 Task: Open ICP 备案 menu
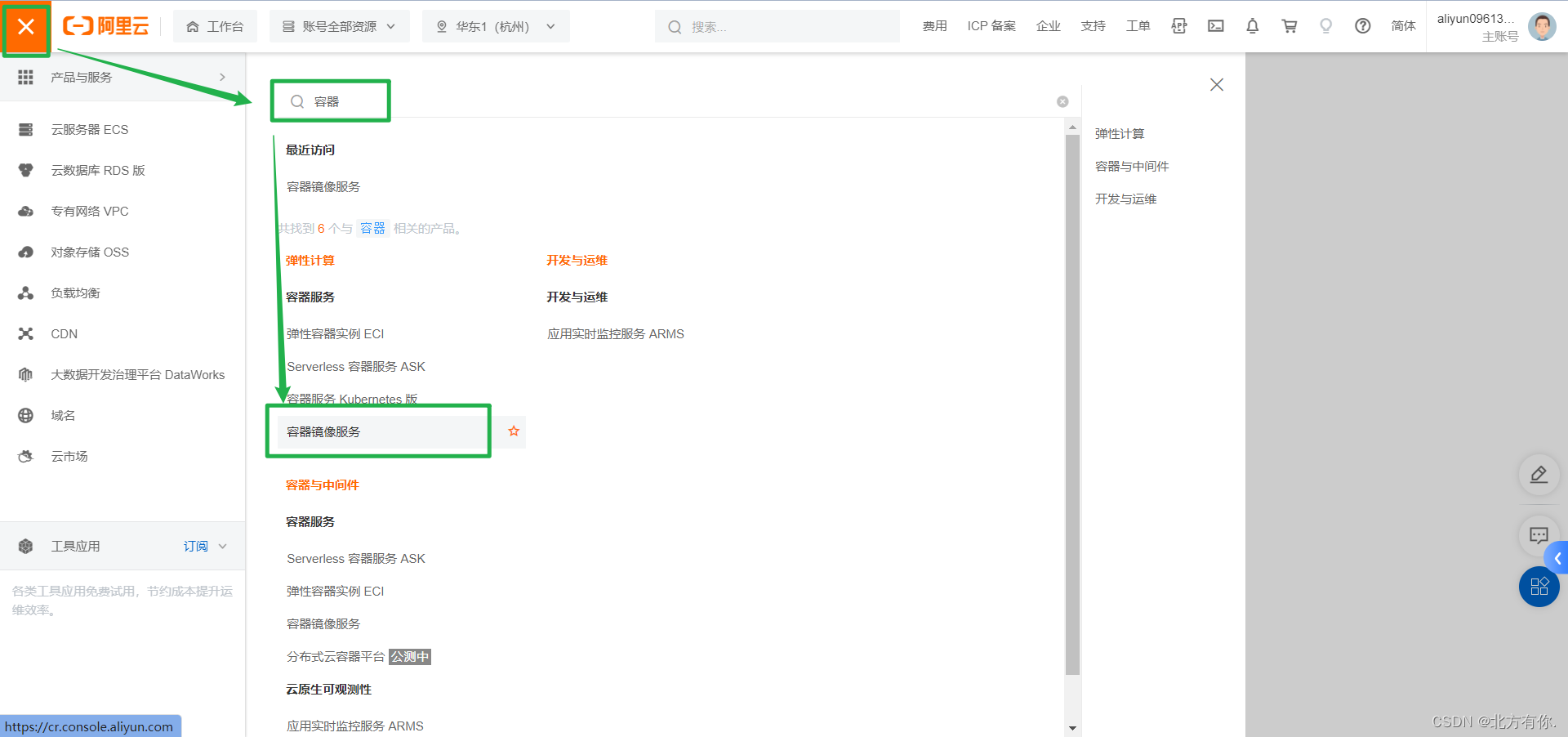click(x=991, y=26)
